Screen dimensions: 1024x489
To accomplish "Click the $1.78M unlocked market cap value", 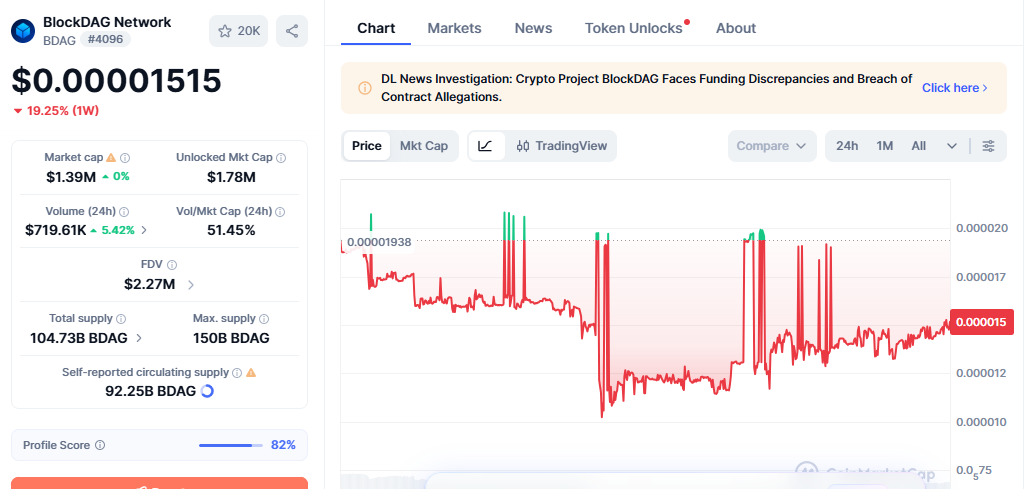I will (231, 176).
